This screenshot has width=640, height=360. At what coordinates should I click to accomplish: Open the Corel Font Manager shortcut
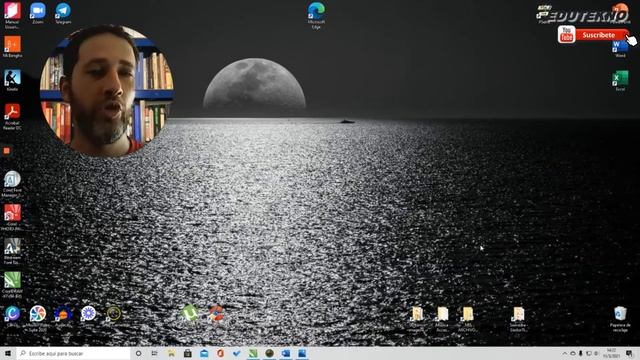tap(12, 184)
